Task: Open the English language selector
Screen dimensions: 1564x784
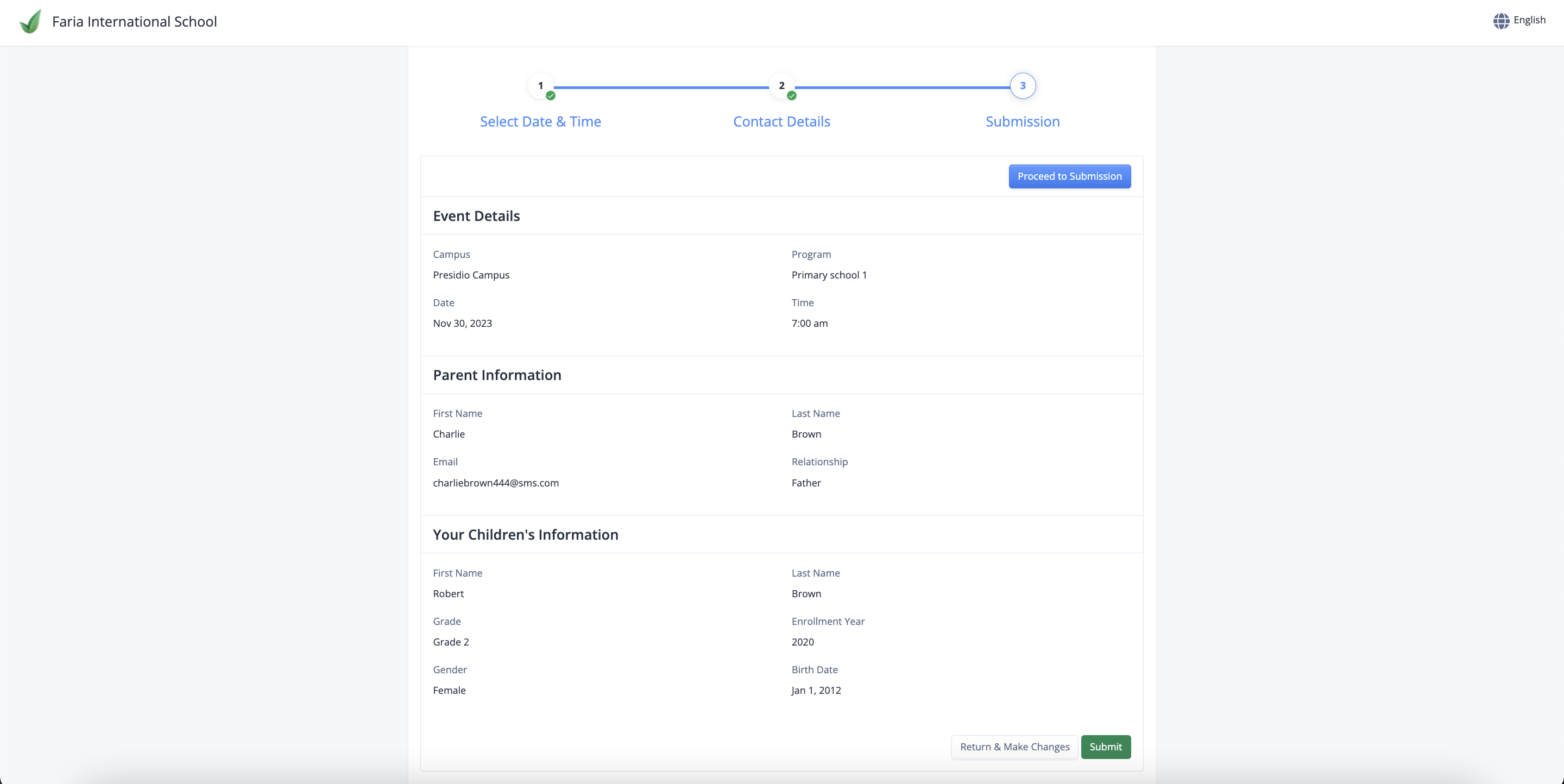Action: [x=1519, y=21]
